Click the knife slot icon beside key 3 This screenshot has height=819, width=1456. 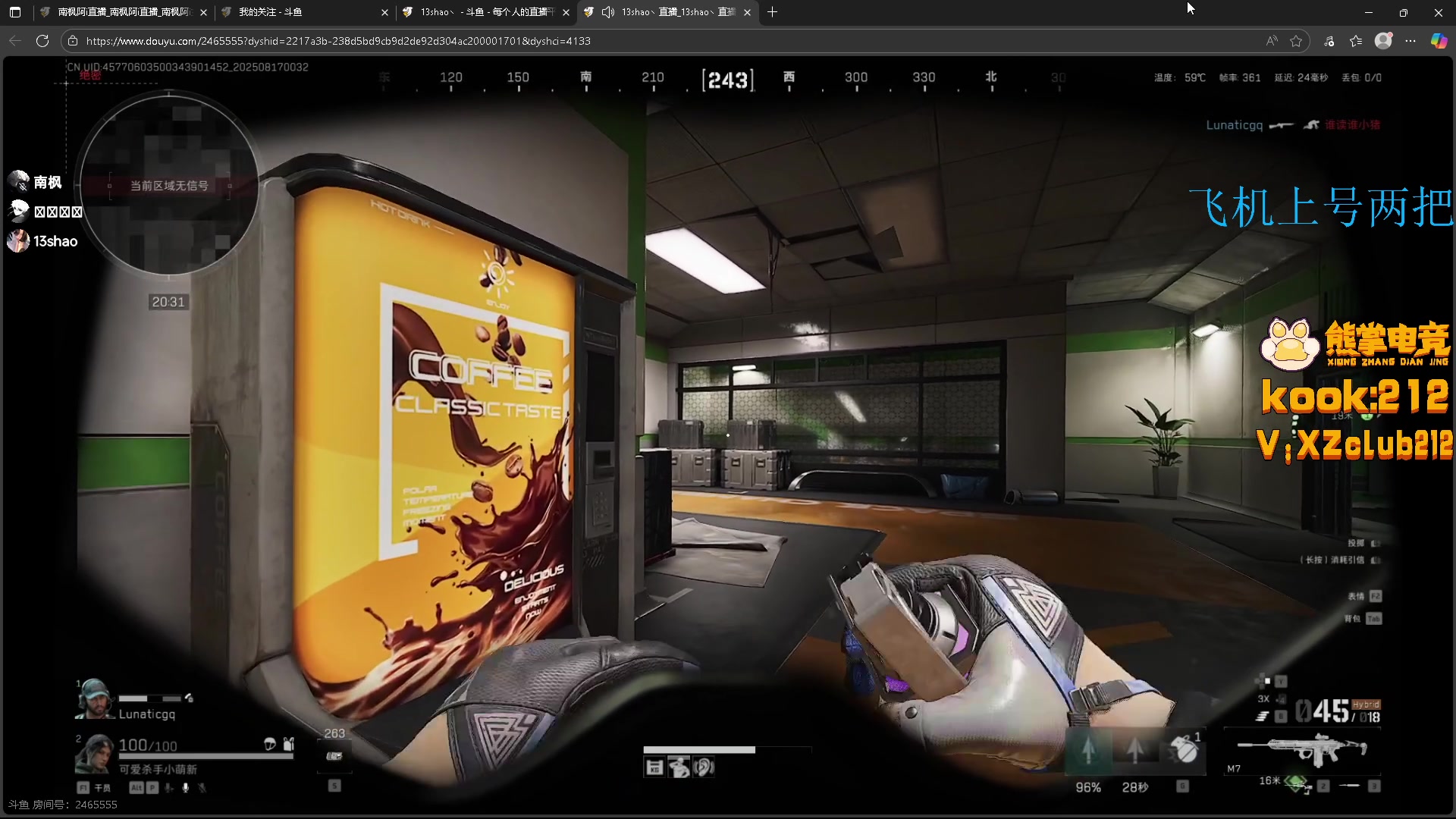pos(1350,786)
